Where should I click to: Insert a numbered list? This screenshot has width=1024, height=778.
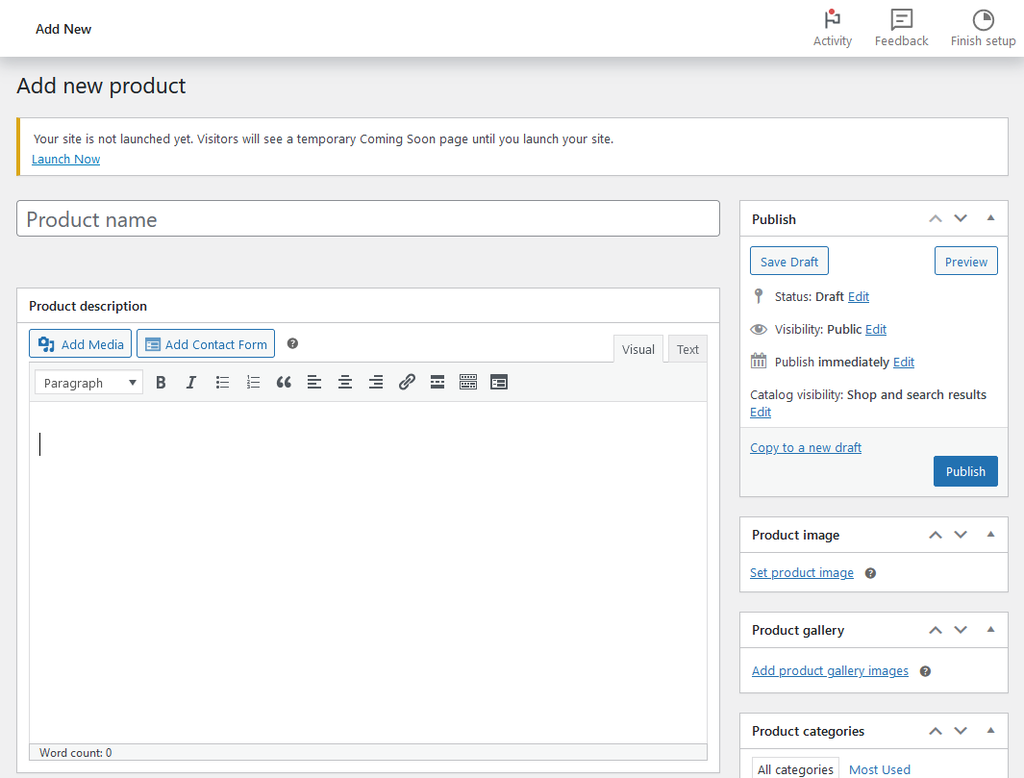tap(253, 382)
